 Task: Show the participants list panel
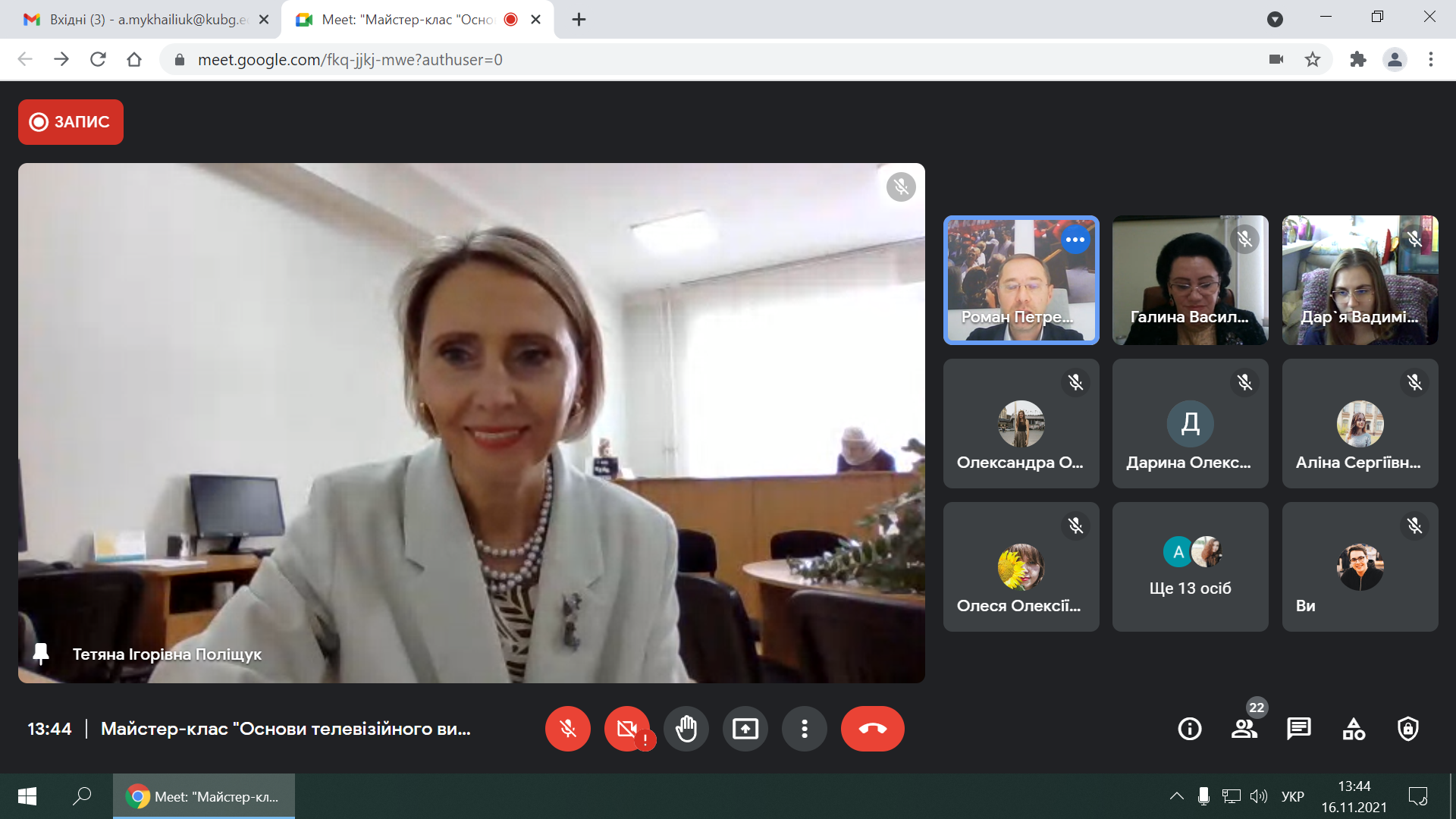(1244, 729)
